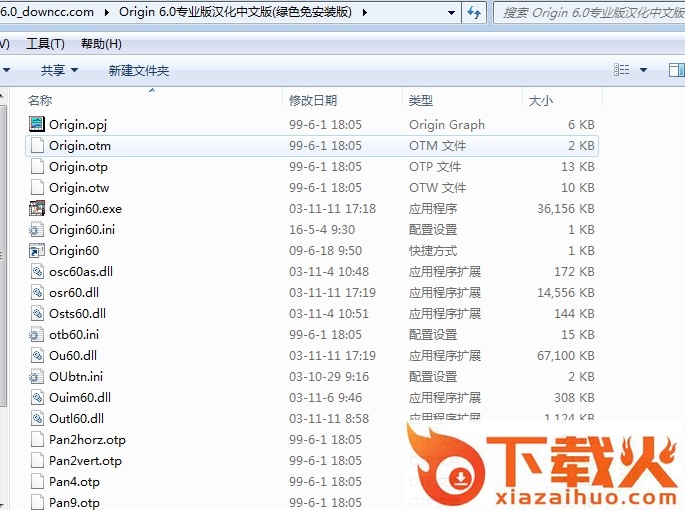The height and width of the screenshot is (510, 685).
Task: Click the Ou60.dll file icon
Action: pos(37,355)
